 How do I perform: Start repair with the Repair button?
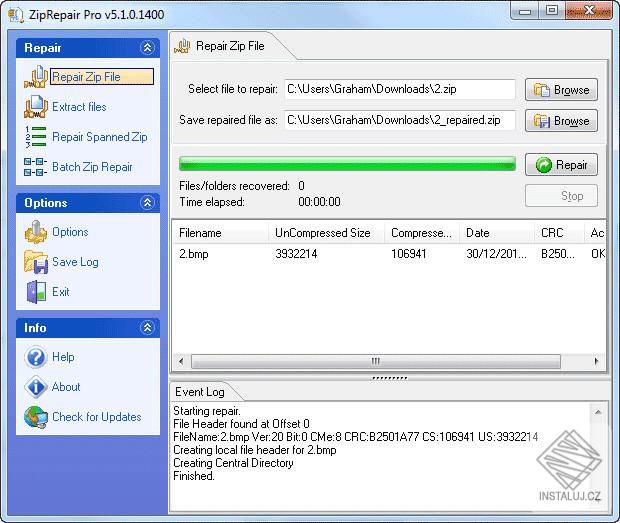coord(561,164)
